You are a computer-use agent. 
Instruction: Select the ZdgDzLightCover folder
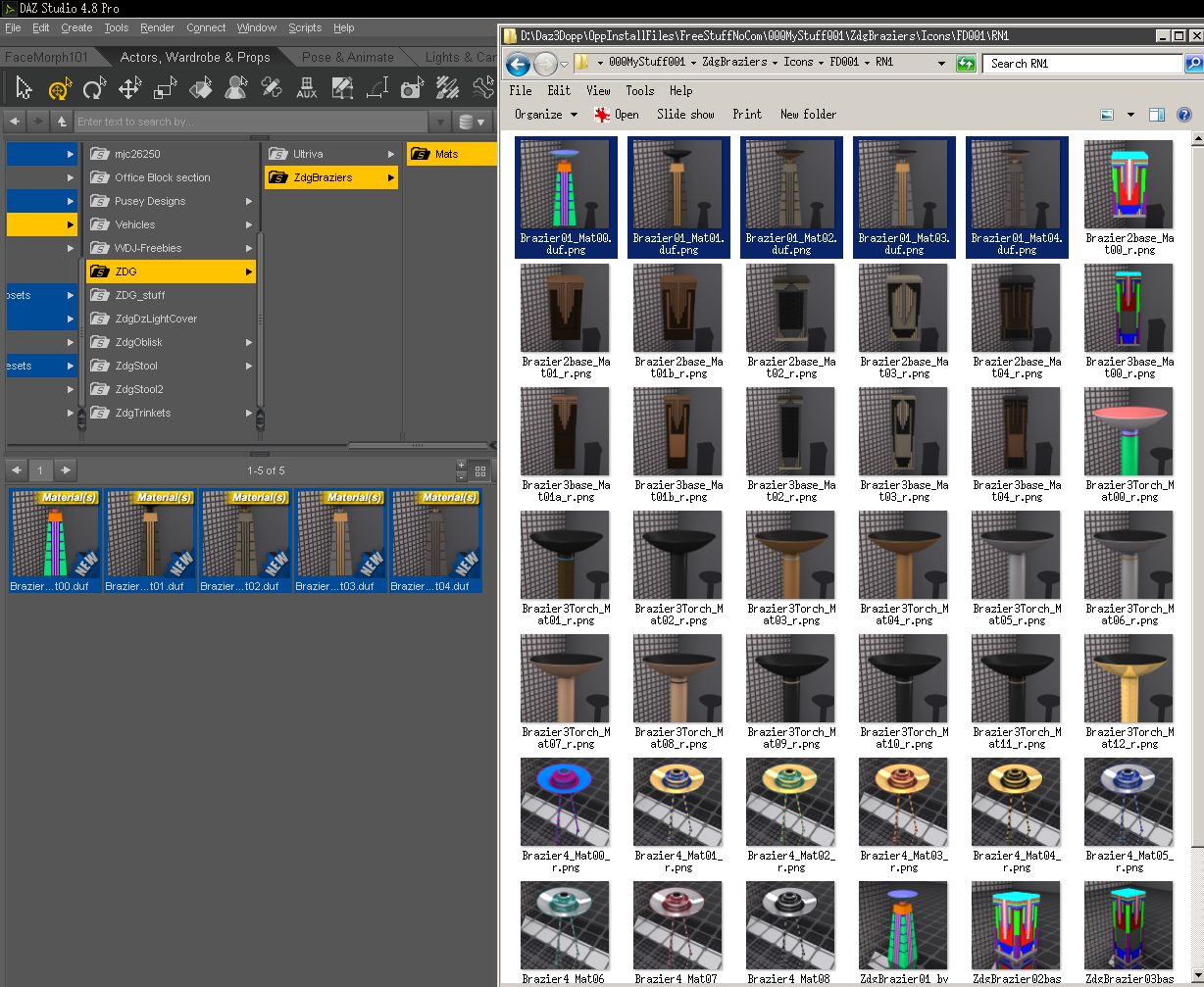(x=171, y=319)
